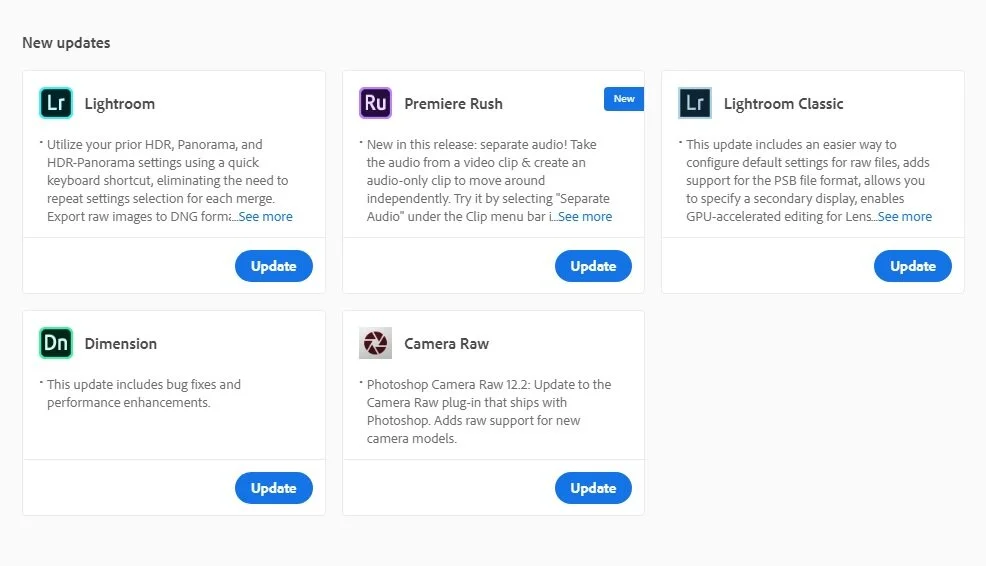
Task: Expand Lightroom notes with See more
Action: pyautogui.click(x=265, y=216)
